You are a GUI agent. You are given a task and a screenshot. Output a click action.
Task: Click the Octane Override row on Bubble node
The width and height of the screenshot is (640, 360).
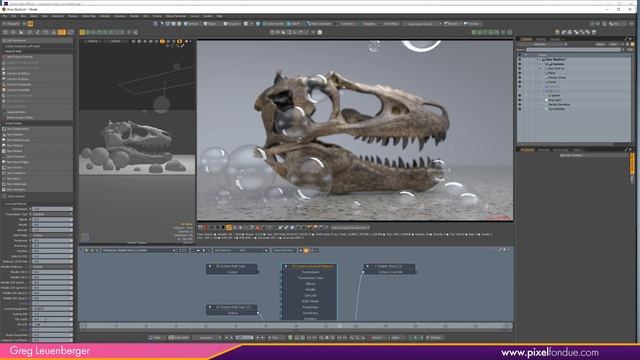[x=390, y=272]
